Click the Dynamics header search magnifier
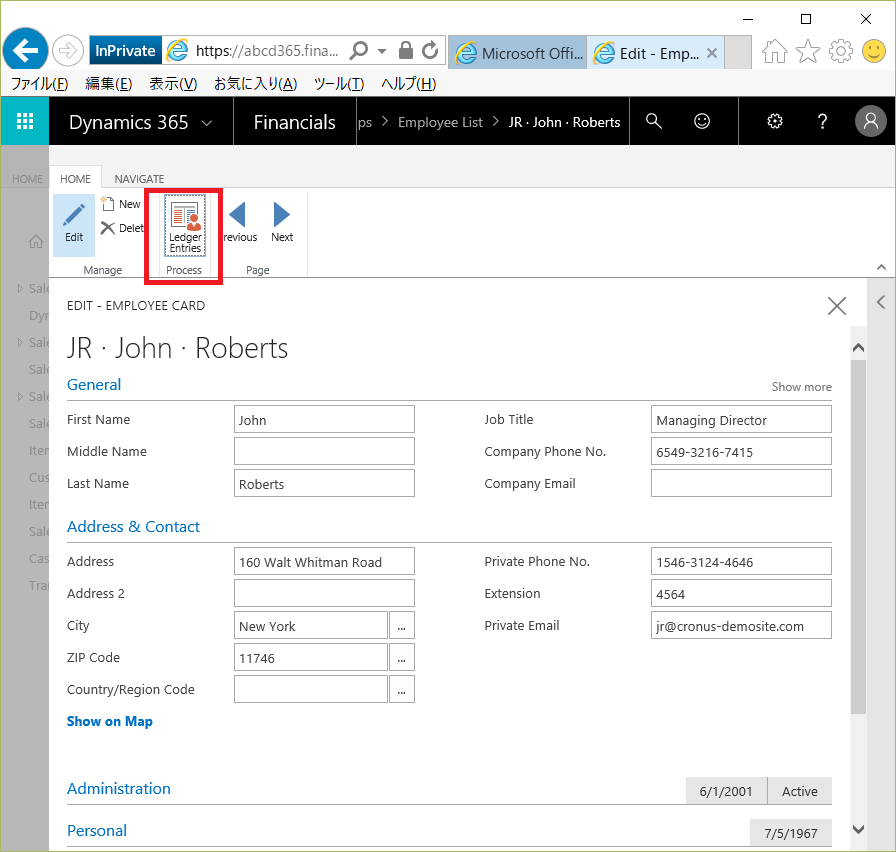This screenshot has height=852, width=896. [654, 121]
